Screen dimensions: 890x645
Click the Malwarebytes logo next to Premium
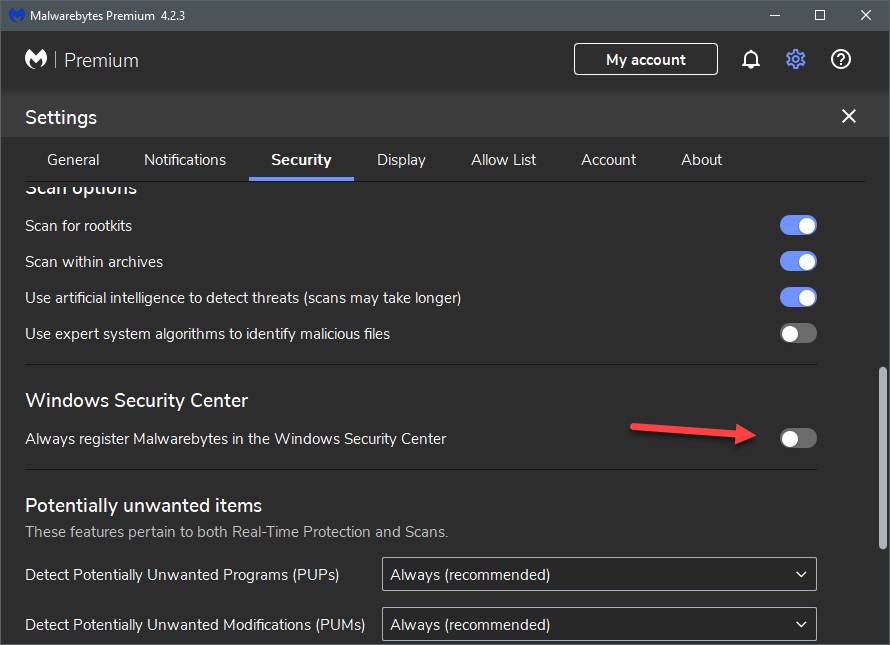pyautogui.click(x=36, y=59)
